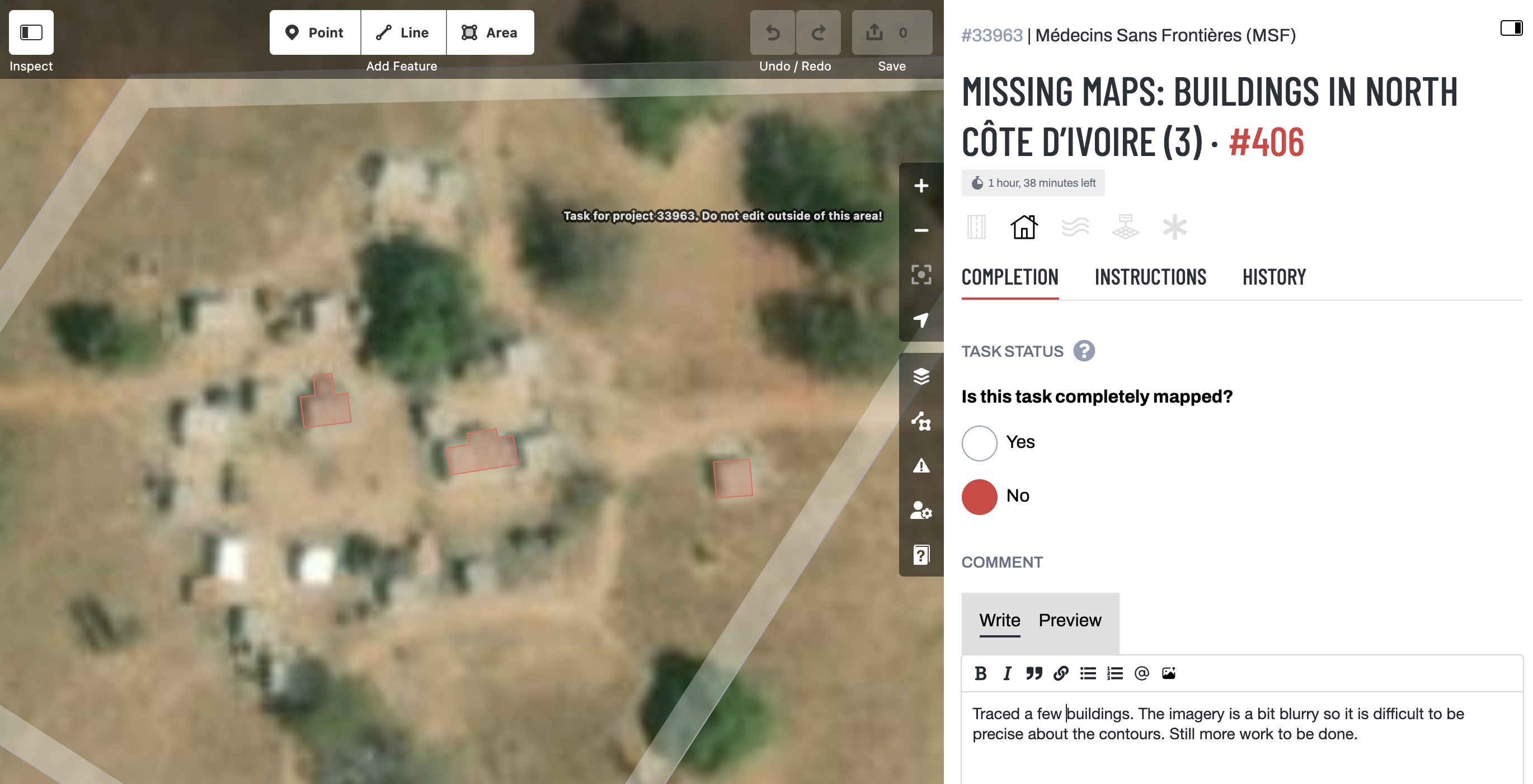Click the zoom out minus button
Image resolution: width=1533 pixels, height=784 pixels.
[x=920, y=230]
